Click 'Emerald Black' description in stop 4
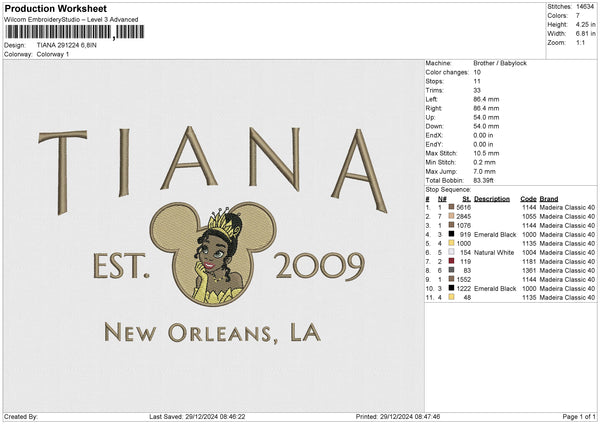Viewport: 600px width, 424px height. (x=495, y=235)
